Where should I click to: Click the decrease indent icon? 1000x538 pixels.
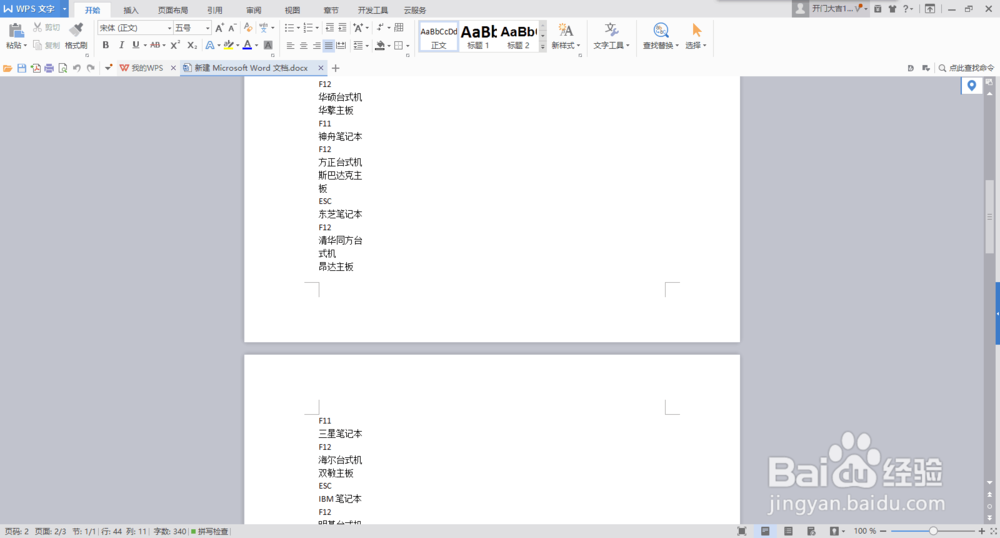tap(329, 27)
